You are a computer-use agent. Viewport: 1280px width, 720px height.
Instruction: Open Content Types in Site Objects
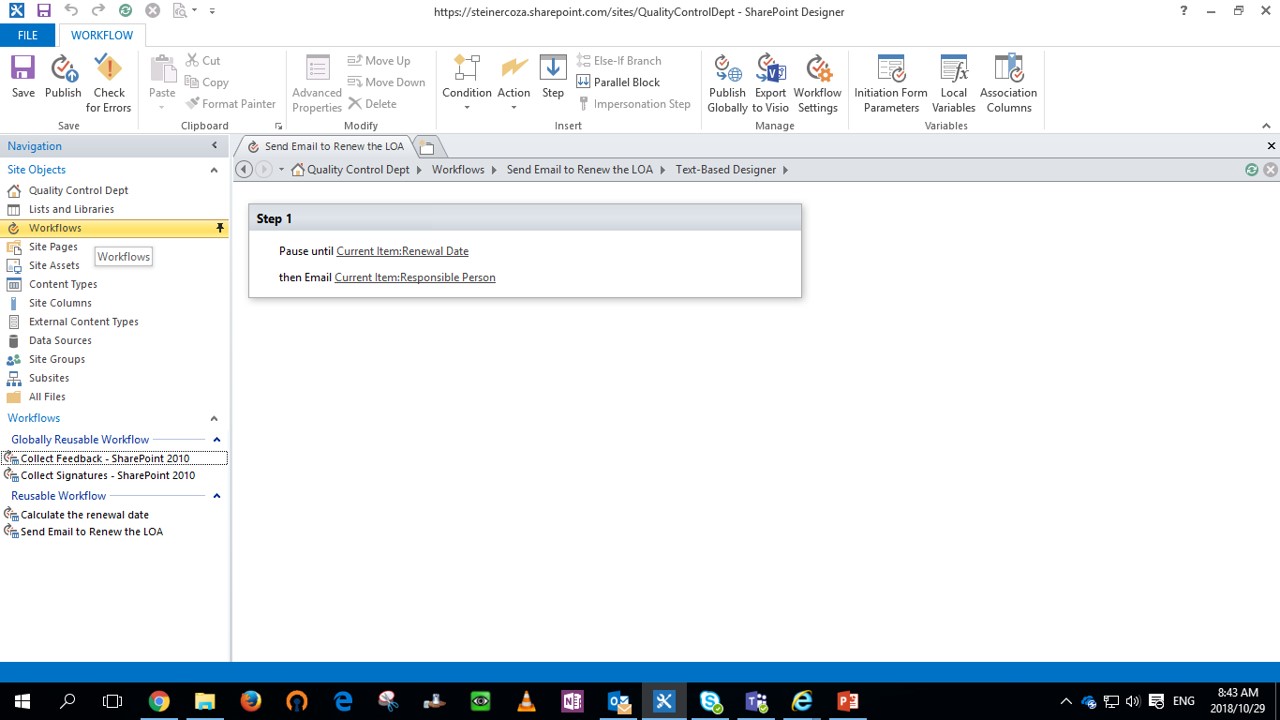(x=63, y=284)
